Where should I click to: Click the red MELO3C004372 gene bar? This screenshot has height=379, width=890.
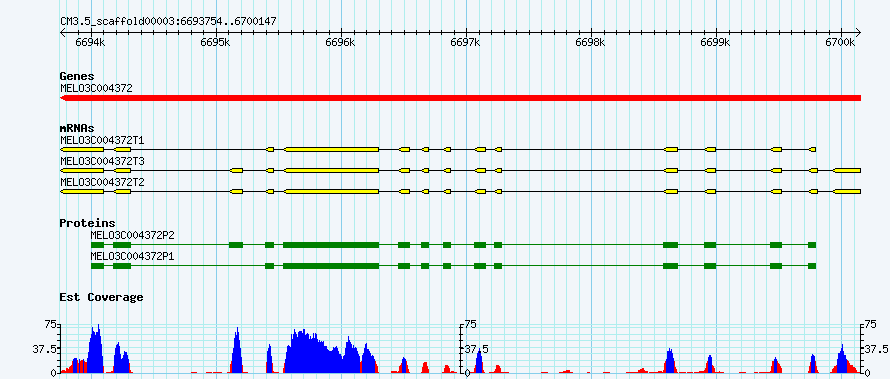(460, 98)
